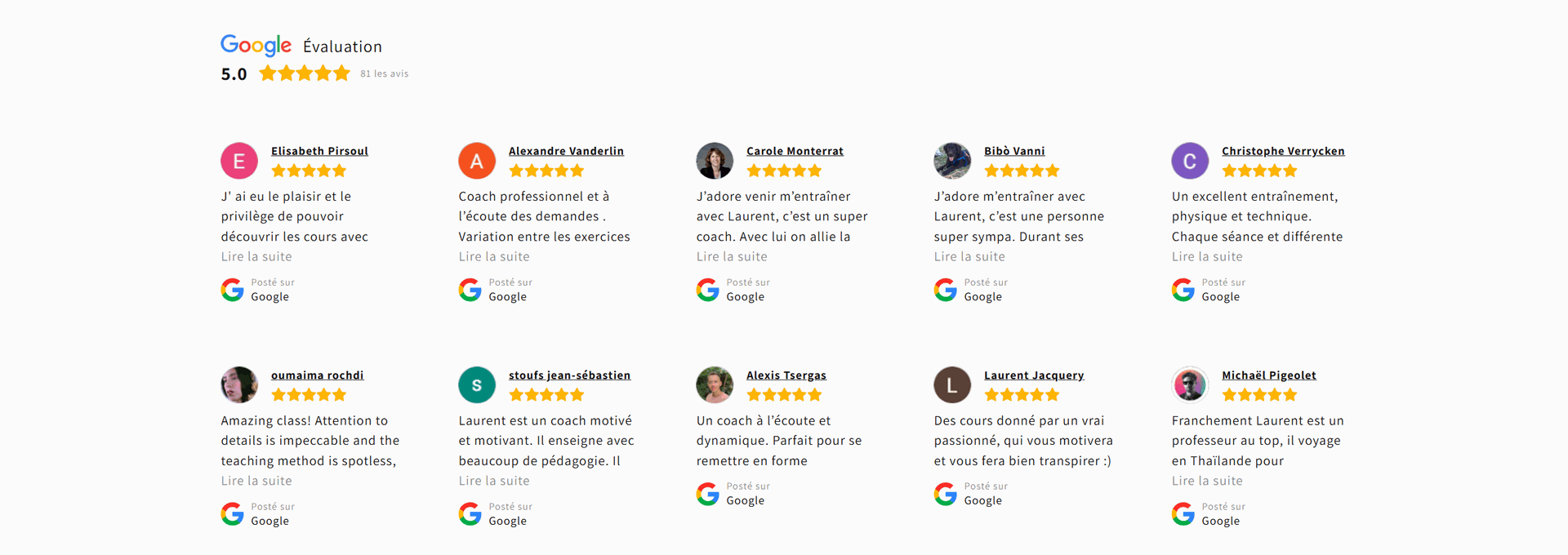The image size is (1568, 555).
Task: Expand Elisabeth Pirsoul's review with Lire la suite
Action: pos(256,256)
